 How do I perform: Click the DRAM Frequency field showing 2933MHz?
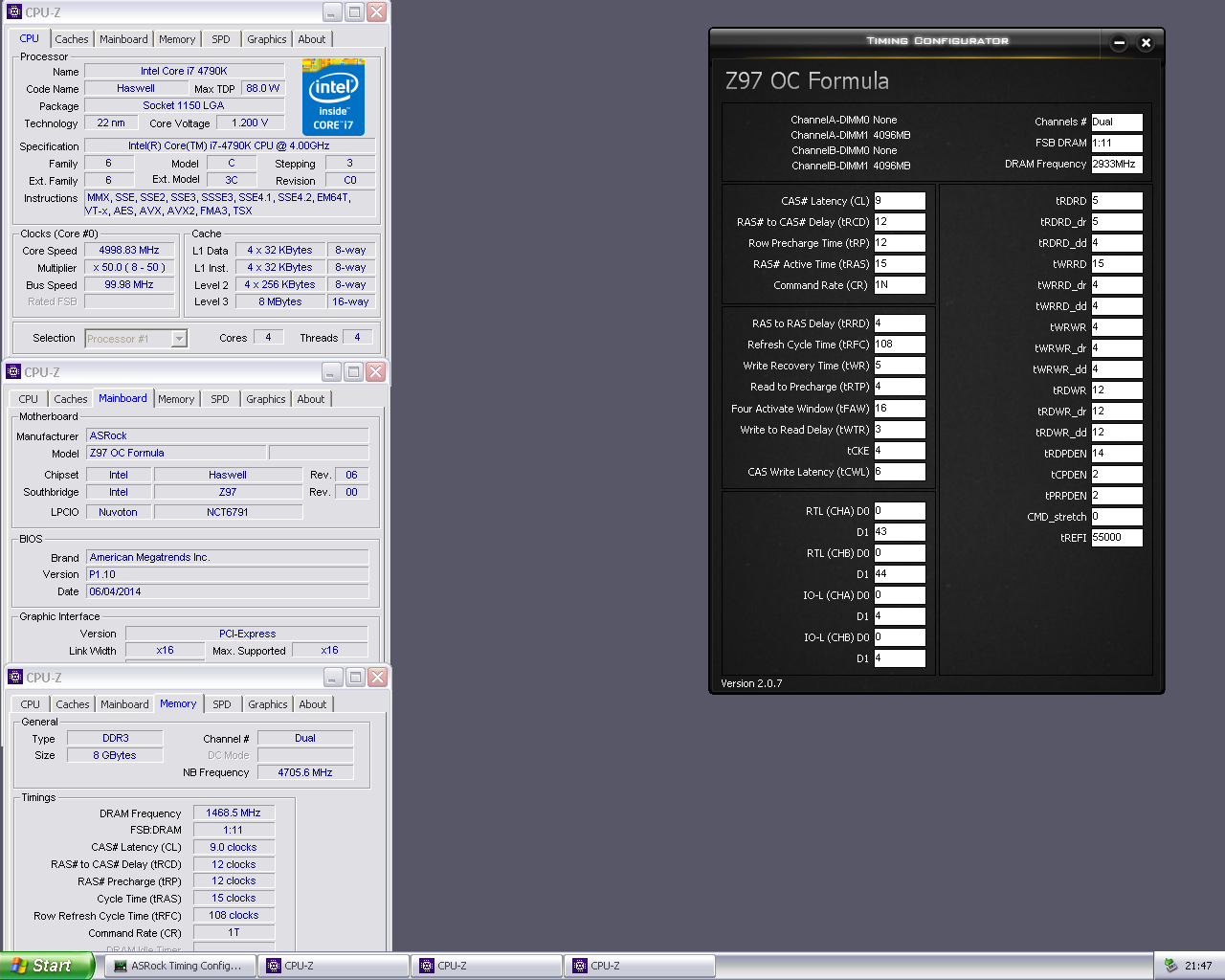point(1117,165)
